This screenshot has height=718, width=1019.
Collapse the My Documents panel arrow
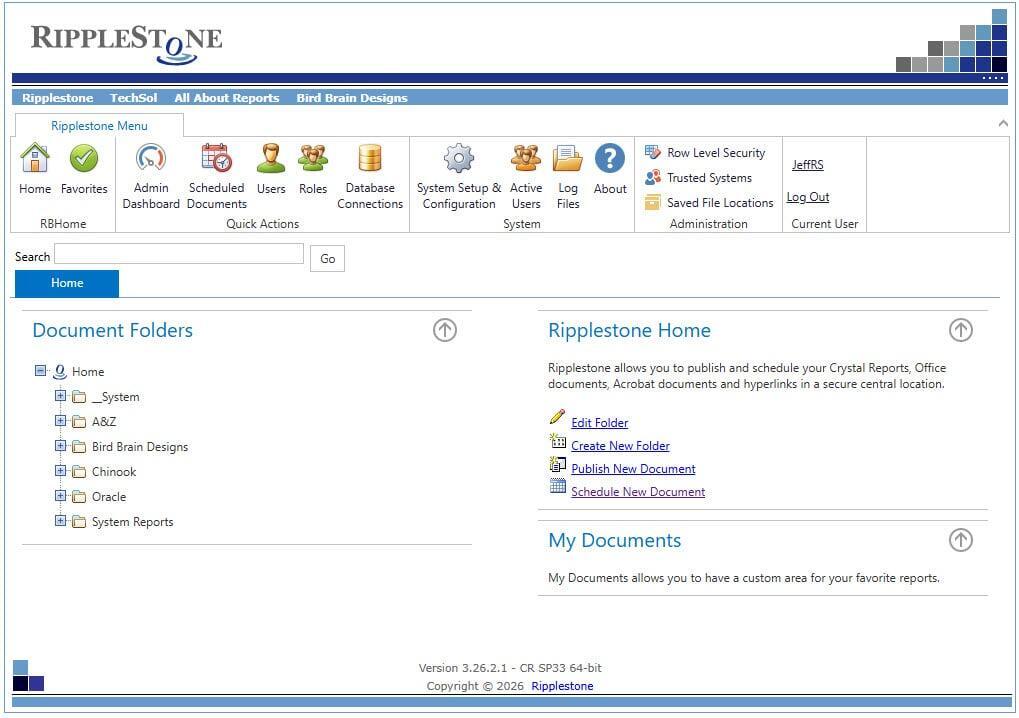tap(960, 540)
